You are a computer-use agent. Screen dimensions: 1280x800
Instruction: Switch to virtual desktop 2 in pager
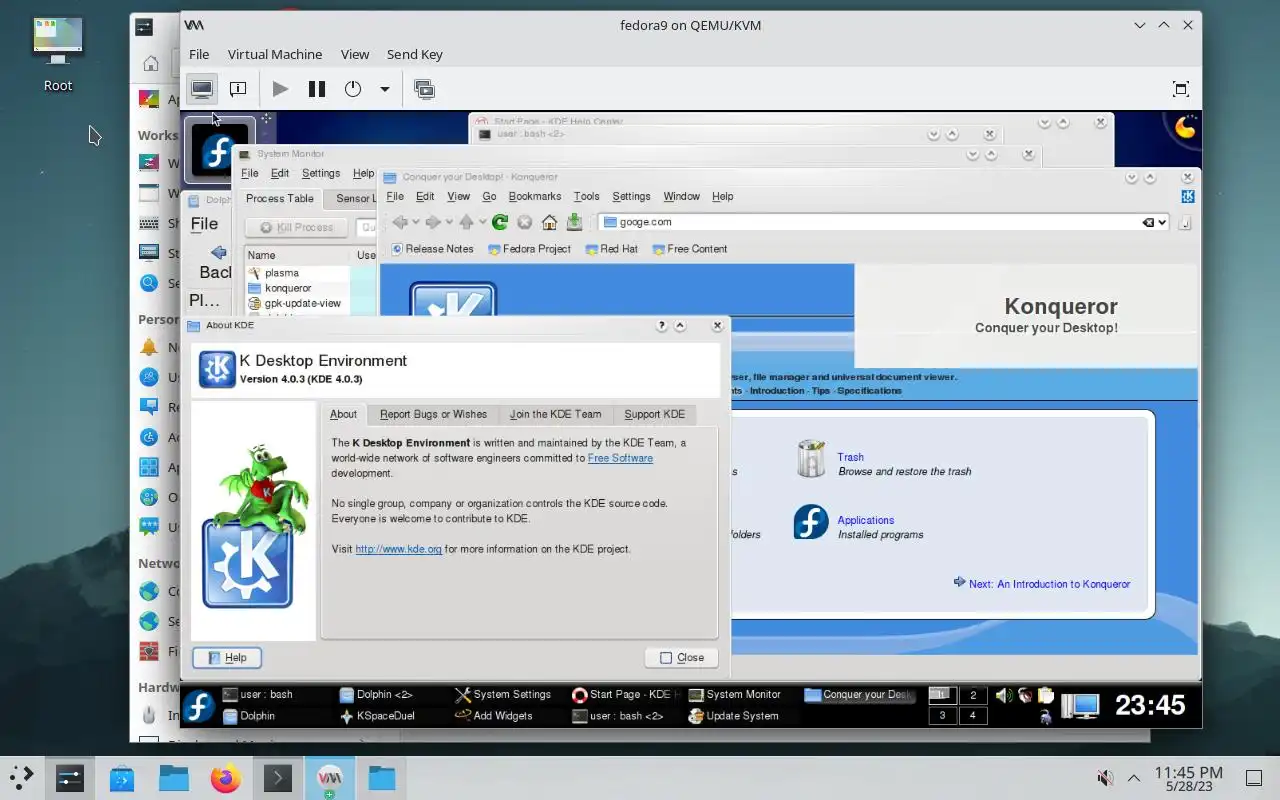point(973,695)
